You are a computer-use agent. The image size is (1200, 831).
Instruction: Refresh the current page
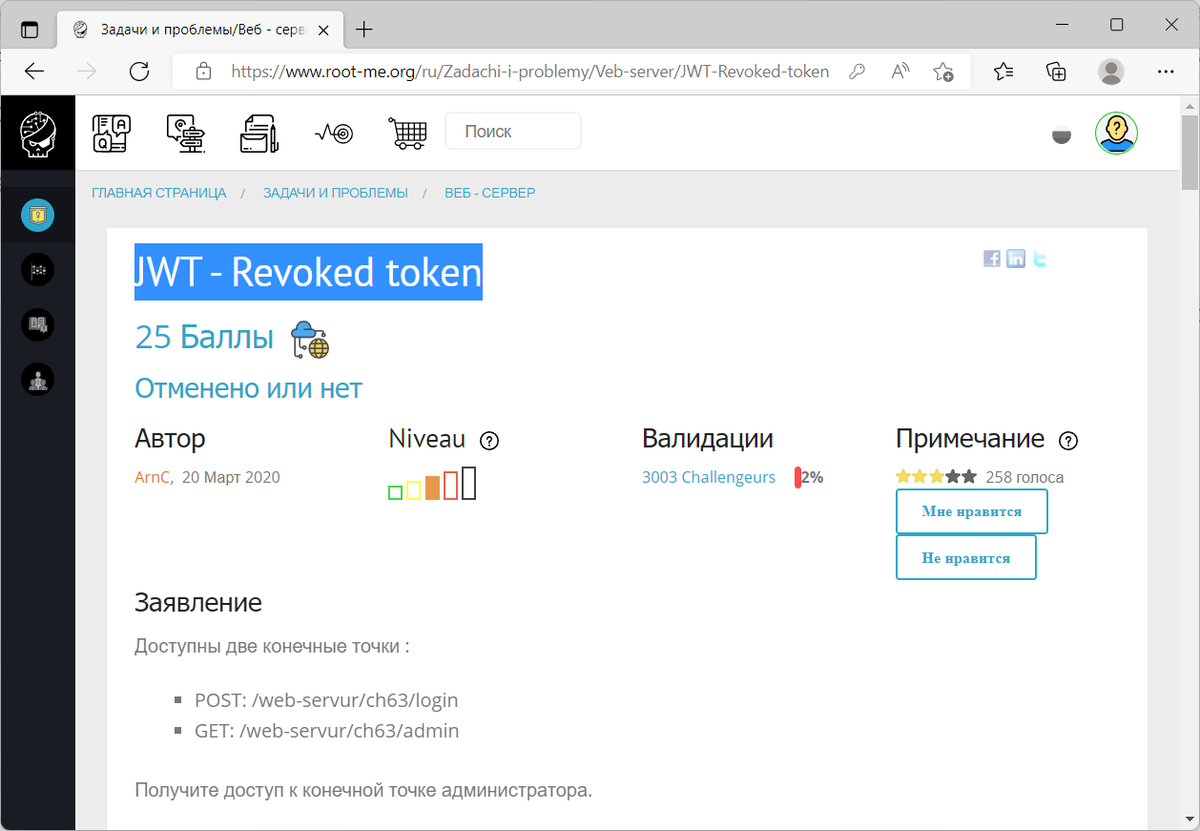pyautogui.click(x=139, y=71)
